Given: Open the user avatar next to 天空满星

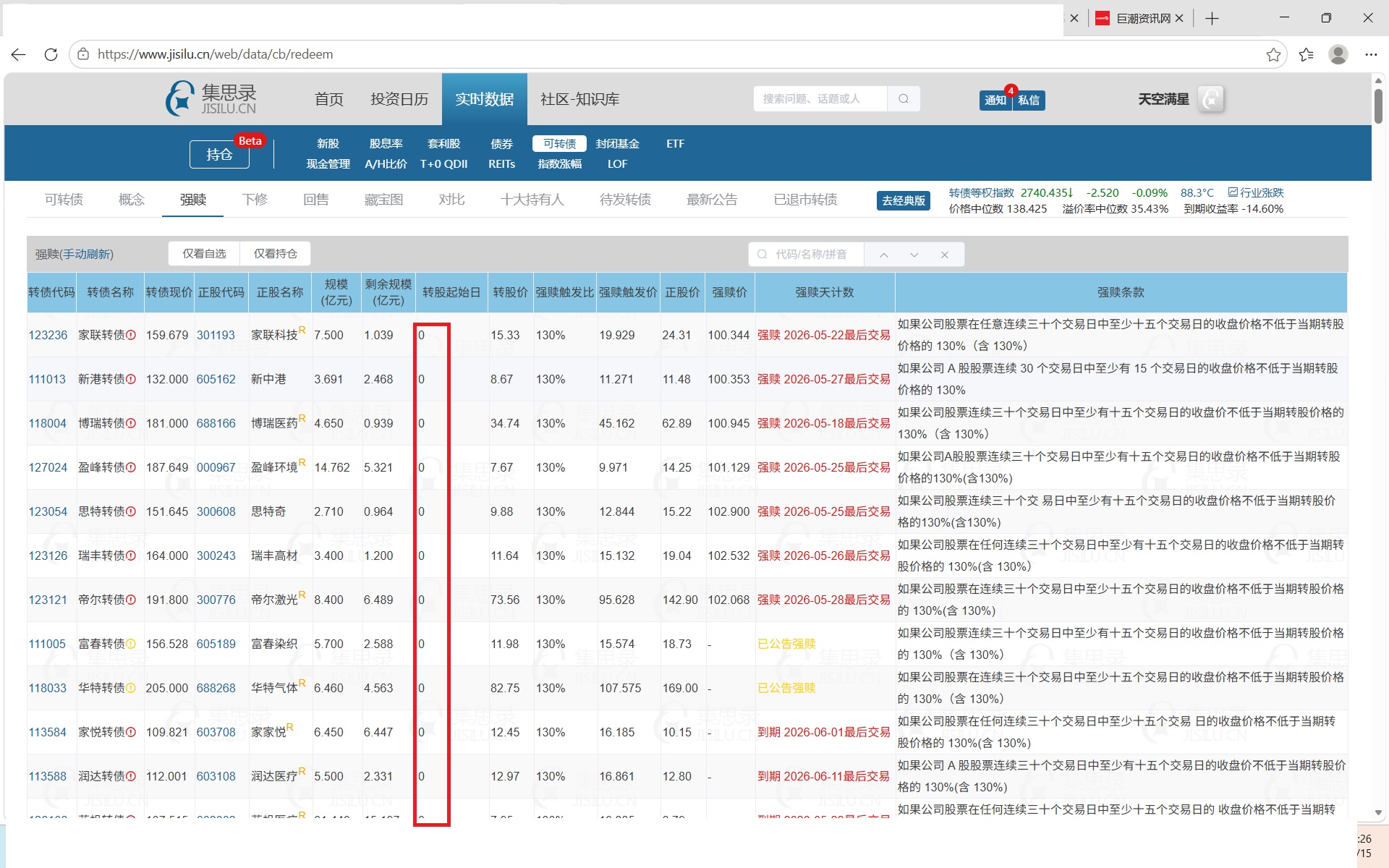Looking at the screenshot, I should (x=1211, y=99).
